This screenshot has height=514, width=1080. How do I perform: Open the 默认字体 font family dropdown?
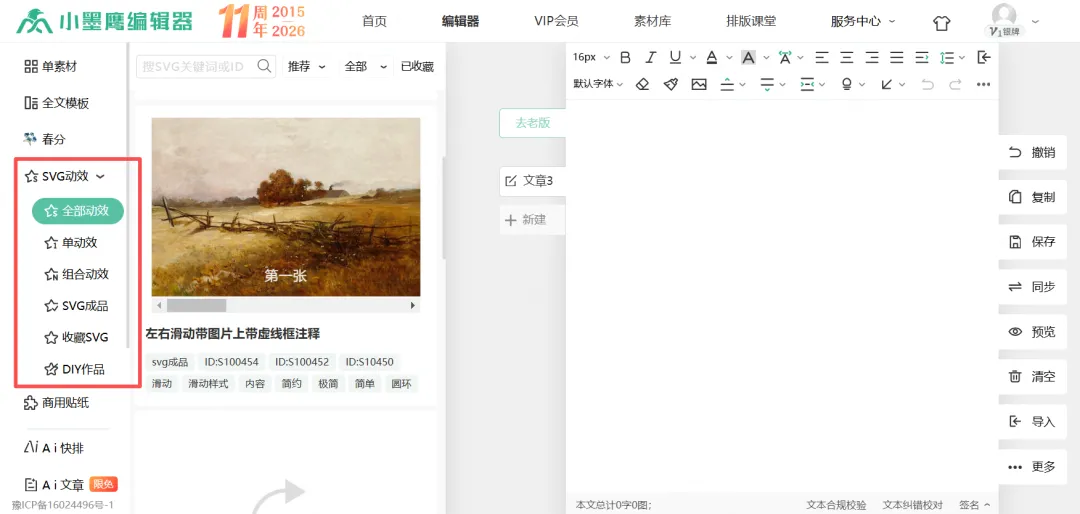598,84
